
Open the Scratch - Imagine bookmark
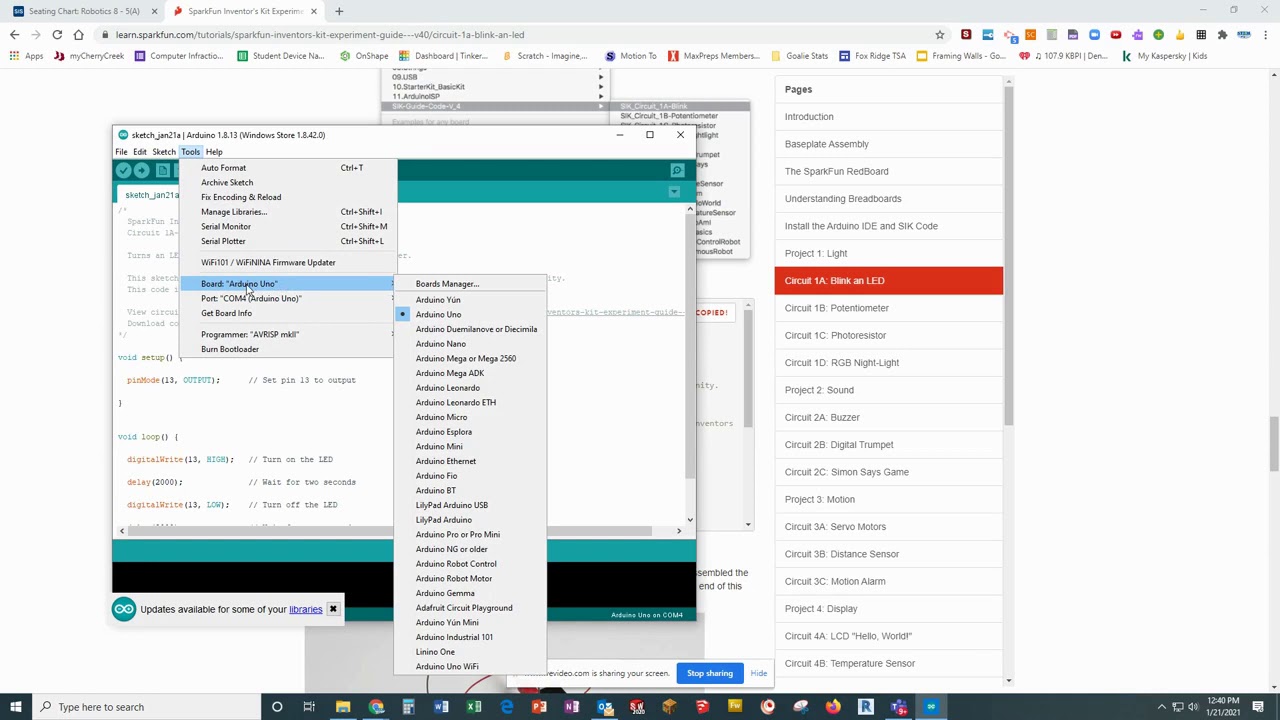coord(545,56)
